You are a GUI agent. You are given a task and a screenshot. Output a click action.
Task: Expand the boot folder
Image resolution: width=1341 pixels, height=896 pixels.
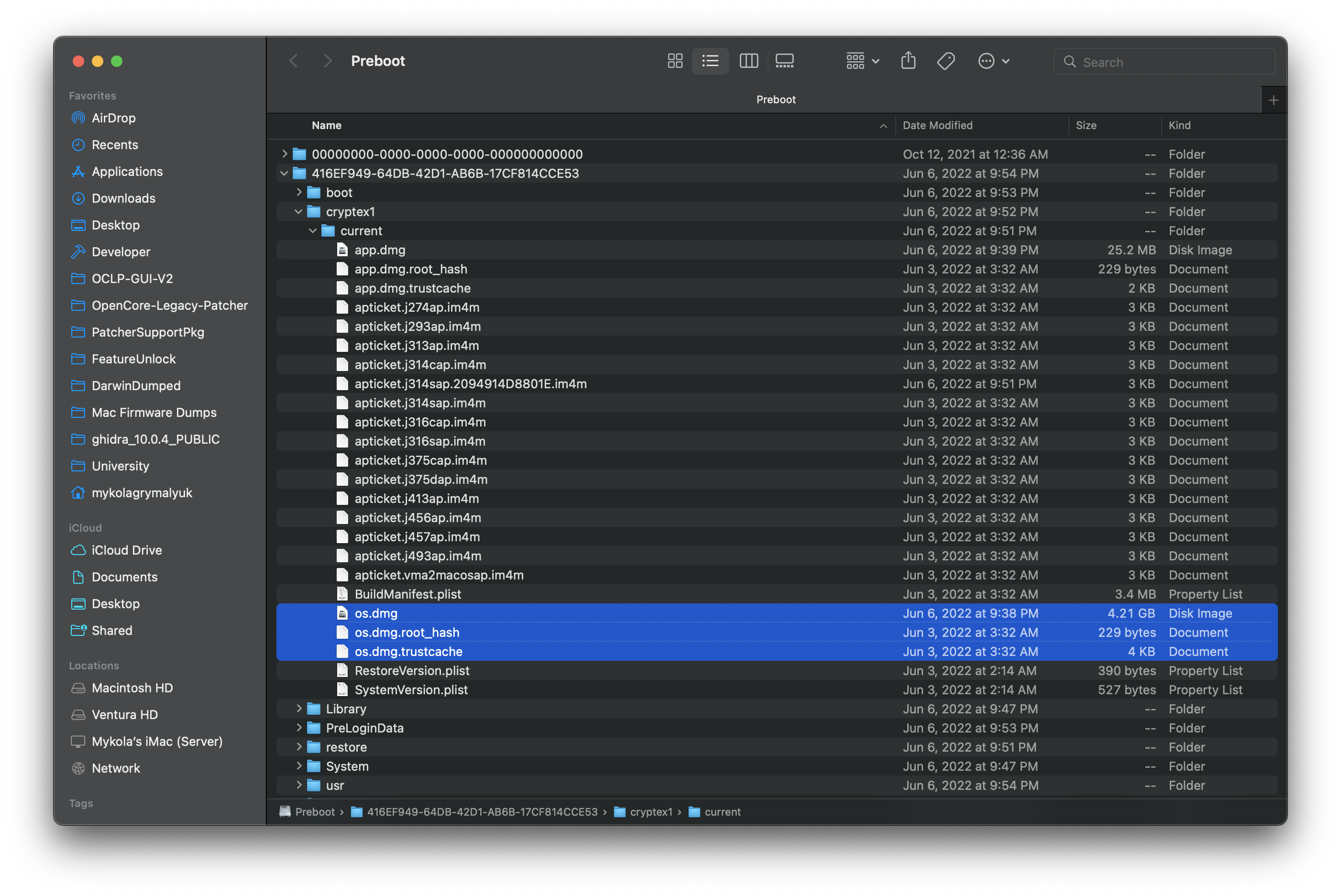tap(298, 193)
